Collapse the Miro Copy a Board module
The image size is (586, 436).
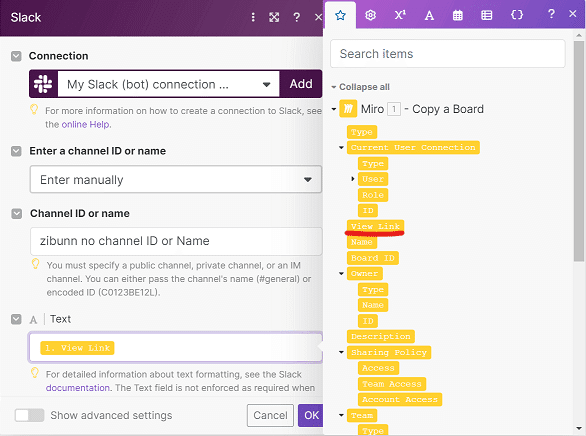(334, 109)
